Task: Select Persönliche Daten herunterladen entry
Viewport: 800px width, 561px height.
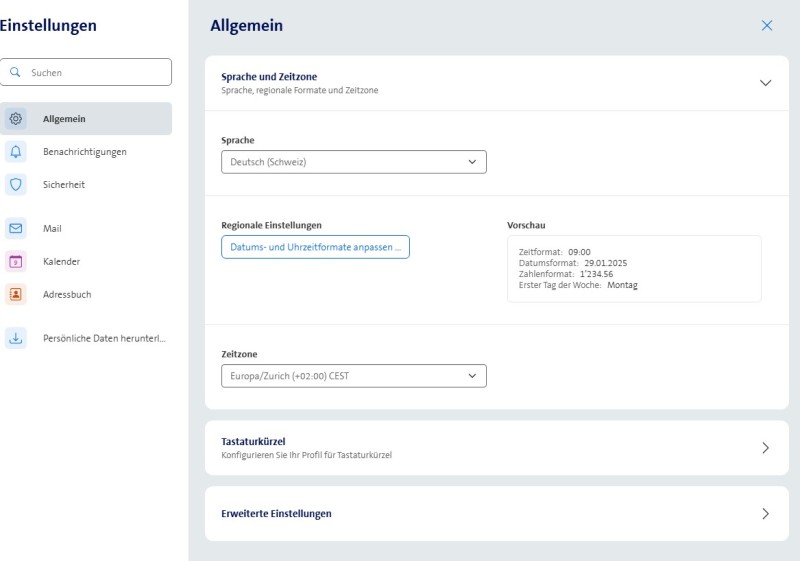Action: point(104,338)
